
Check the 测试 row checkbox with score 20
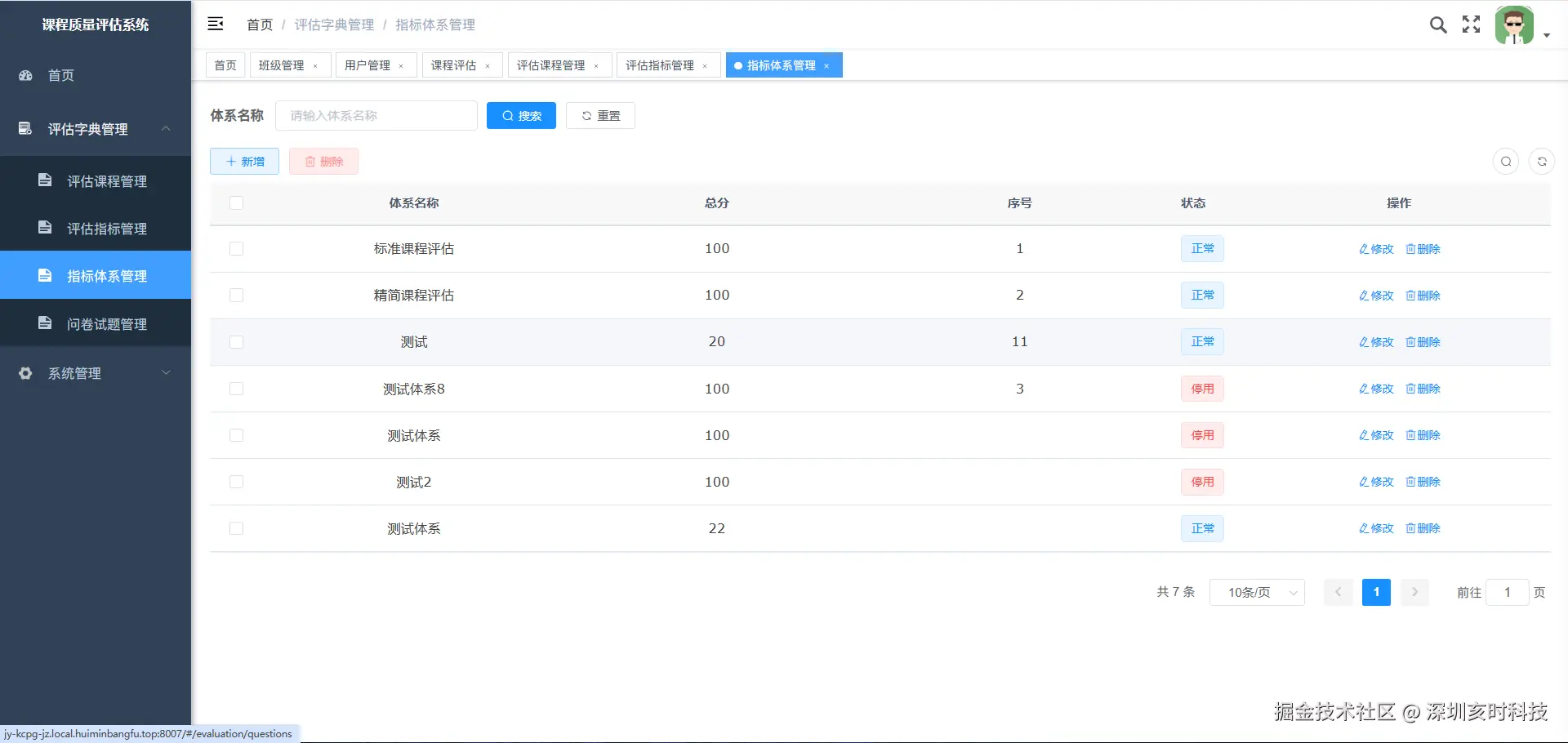click(237, 342)
